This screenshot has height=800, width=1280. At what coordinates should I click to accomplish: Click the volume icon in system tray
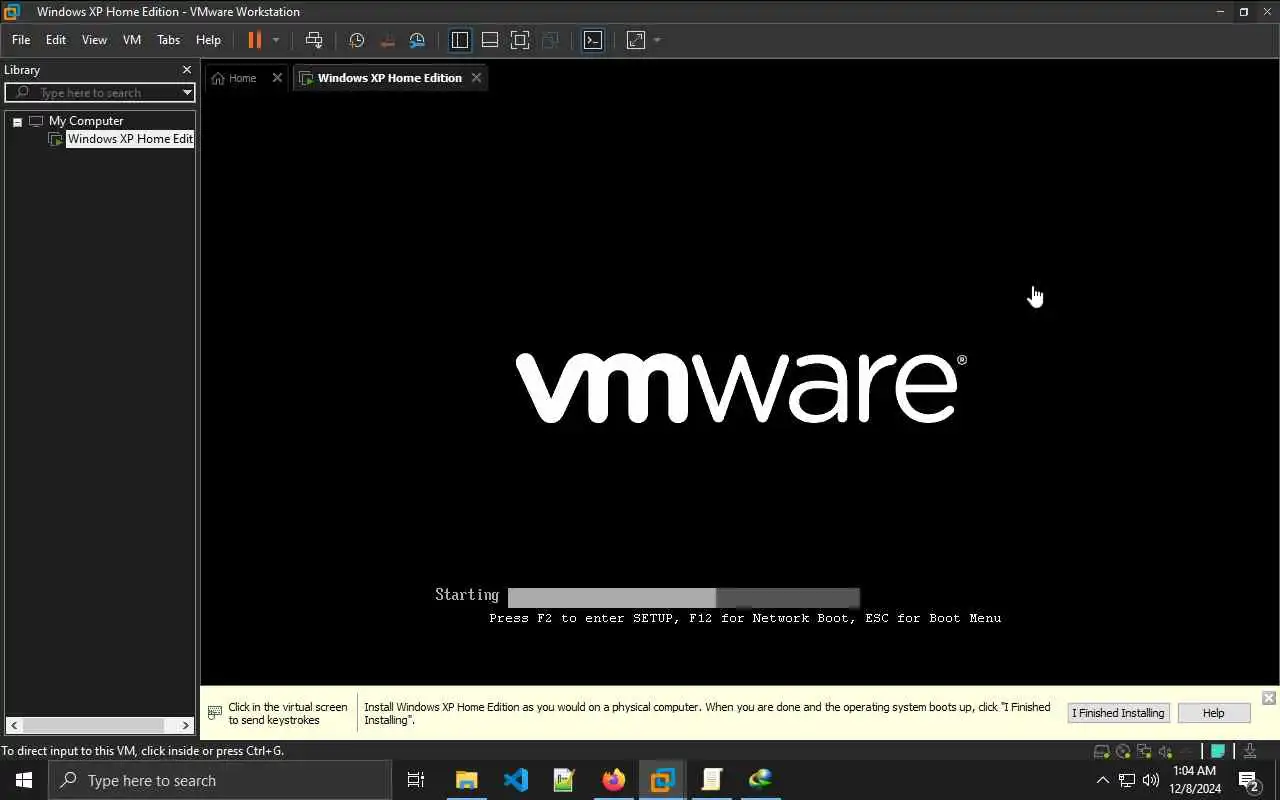pyautogui.click(x=1150, y=780)
